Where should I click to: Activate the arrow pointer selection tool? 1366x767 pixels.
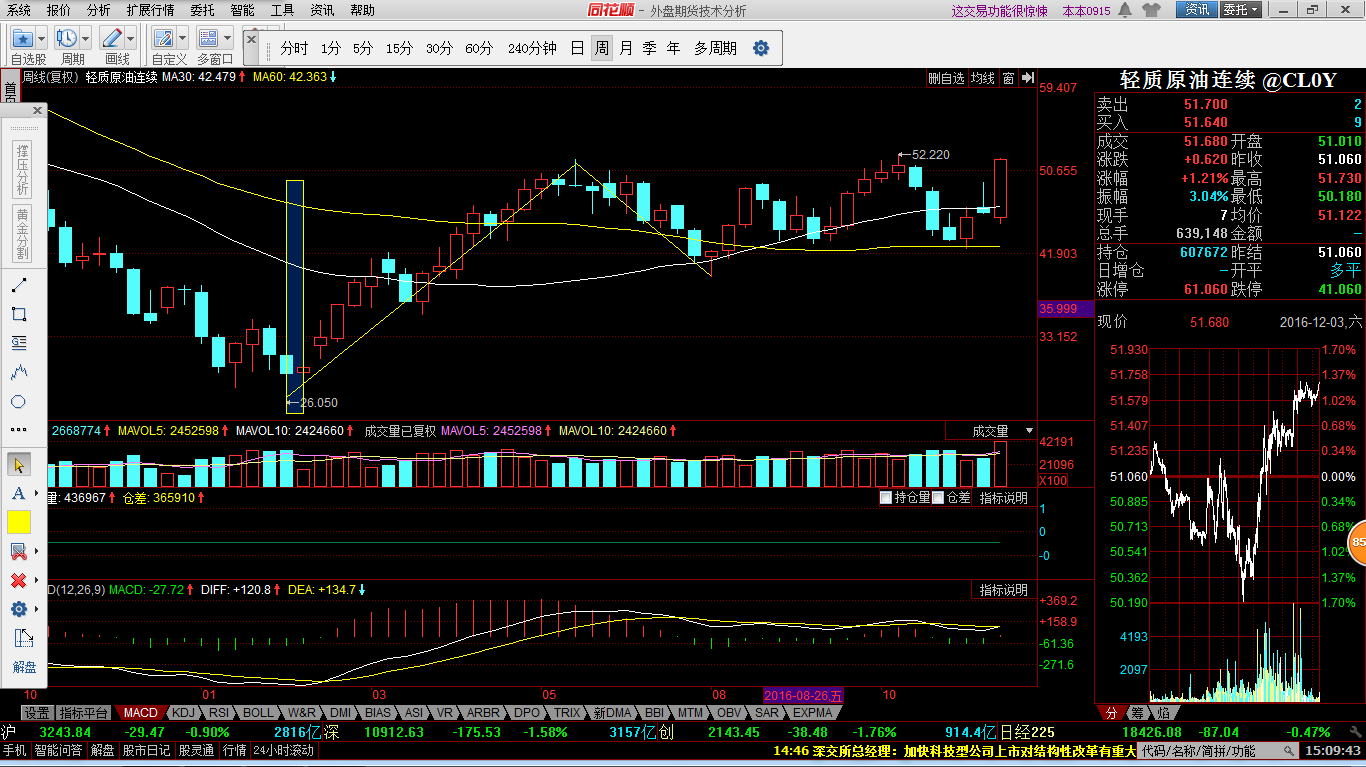18,465
